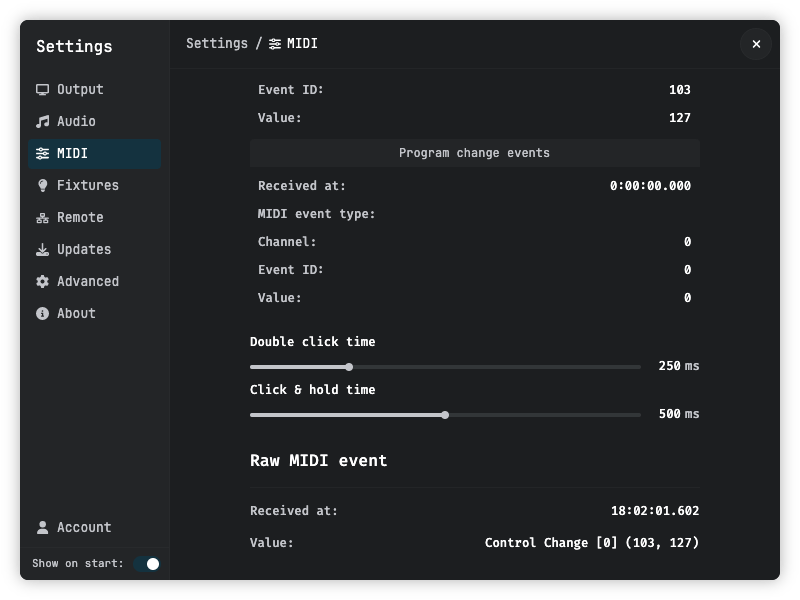Click the Settings title in the sidebar

click(x=74, y=46)
